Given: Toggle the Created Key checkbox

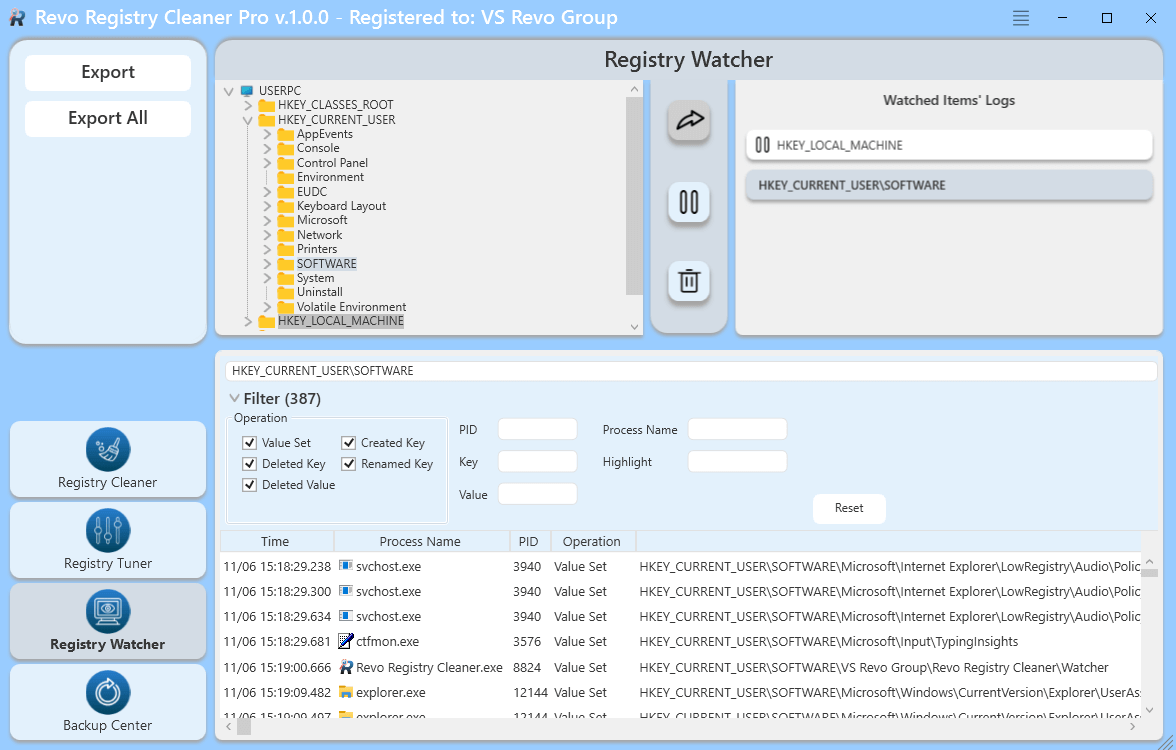Looking at the screenshot, I should [349, 443].
